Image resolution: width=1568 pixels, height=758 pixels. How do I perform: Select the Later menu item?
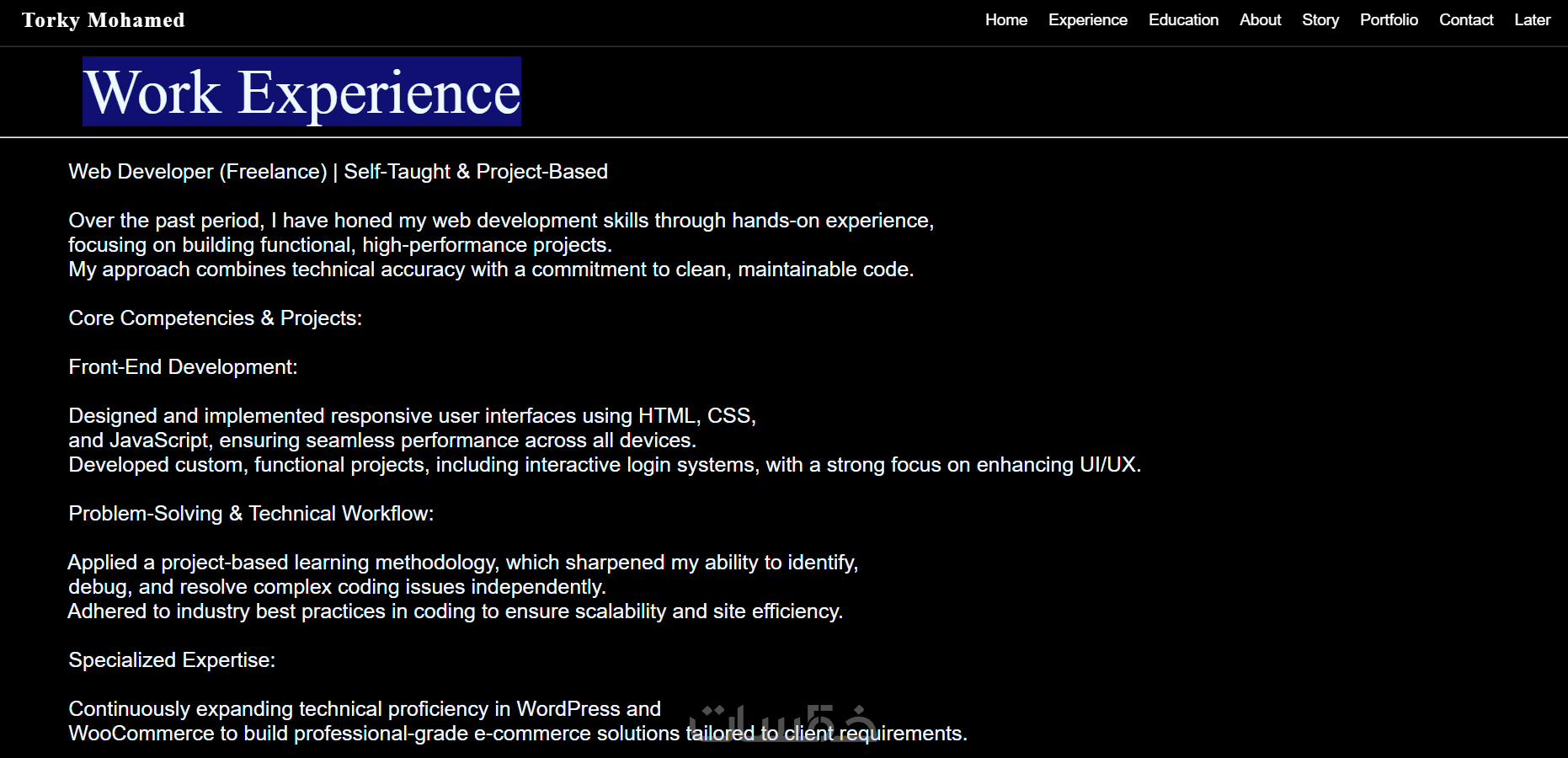click(x=1532, y=19)
